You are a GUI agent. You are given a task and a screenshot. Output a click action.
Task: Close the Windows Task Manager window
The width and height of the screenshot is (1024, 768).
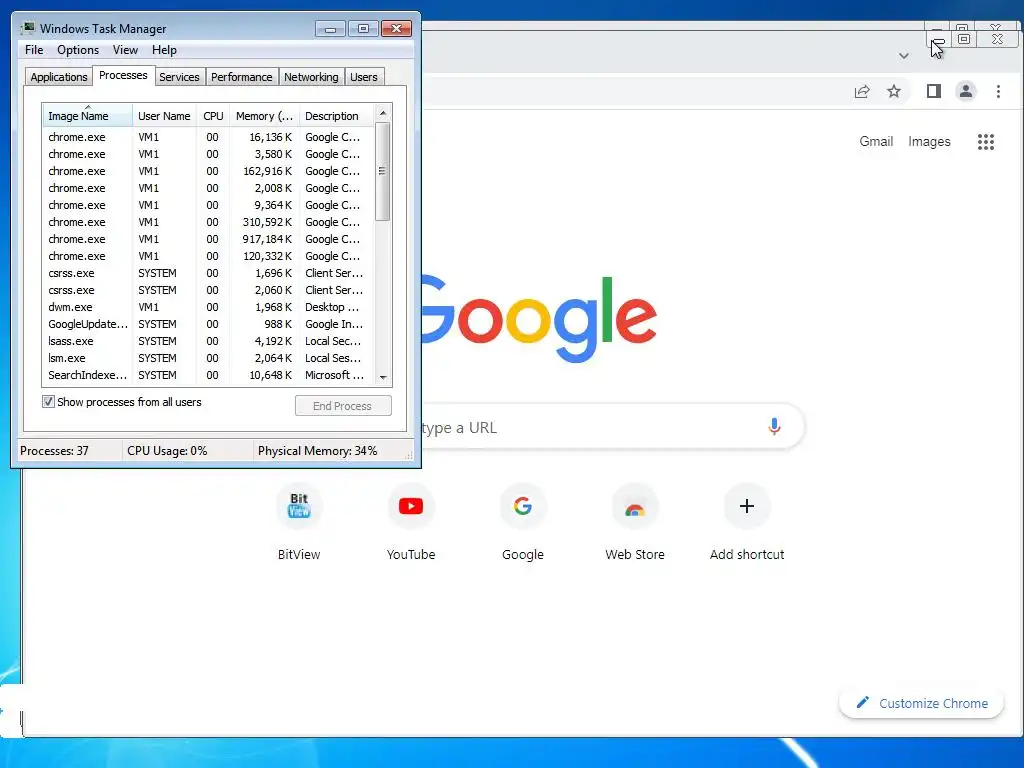(x=396, y=29)
